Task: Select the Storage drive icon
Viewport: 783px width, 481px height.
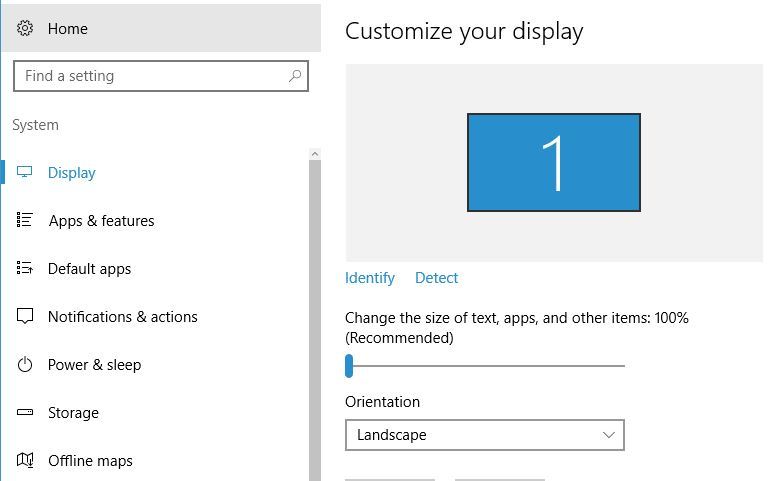Action: point(24,413)
